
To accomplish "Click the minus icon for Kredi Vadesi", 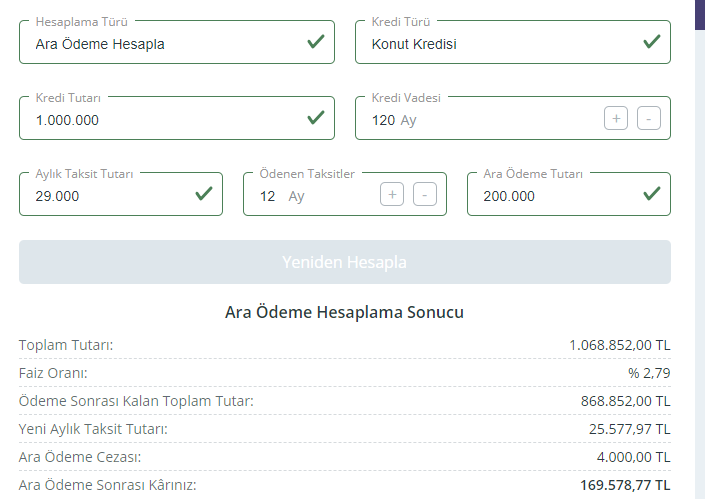I will (x=648, y=119).
